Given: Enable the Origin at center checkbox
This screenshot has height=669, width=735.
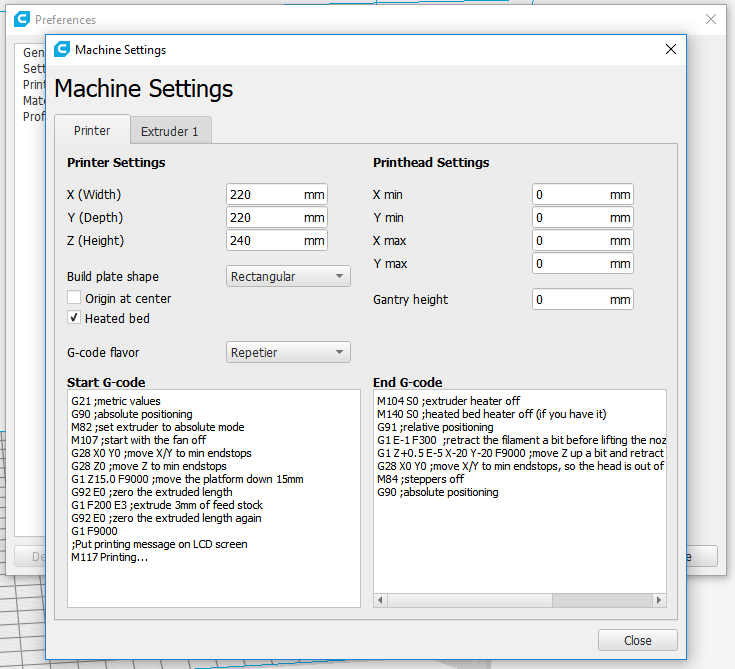Looking at the screenshot, I should 74,298.
